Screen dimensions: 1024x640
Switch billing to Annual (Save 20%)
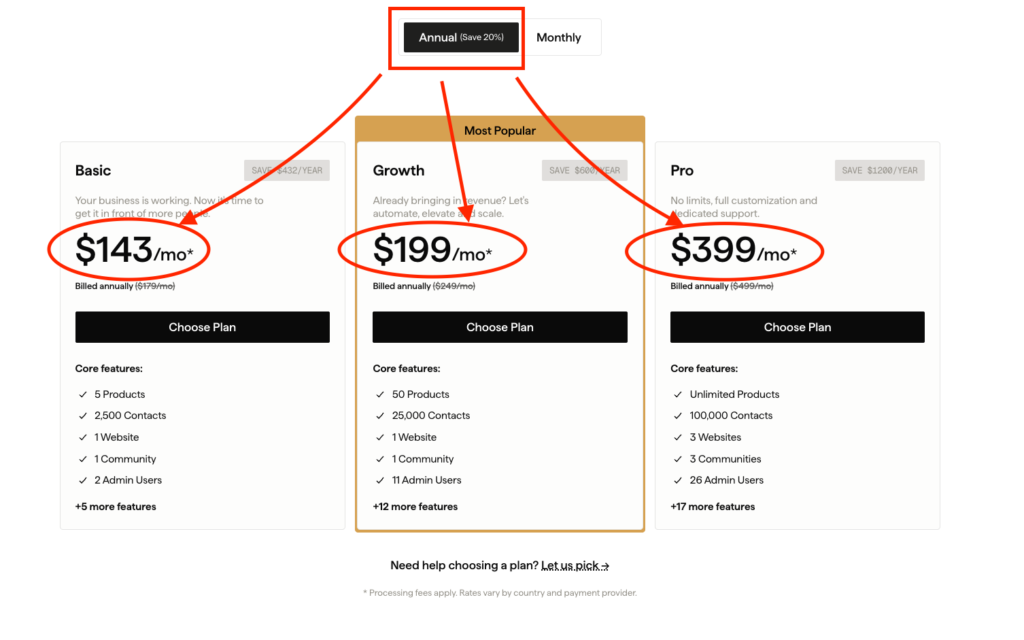(x=461, y=37)
